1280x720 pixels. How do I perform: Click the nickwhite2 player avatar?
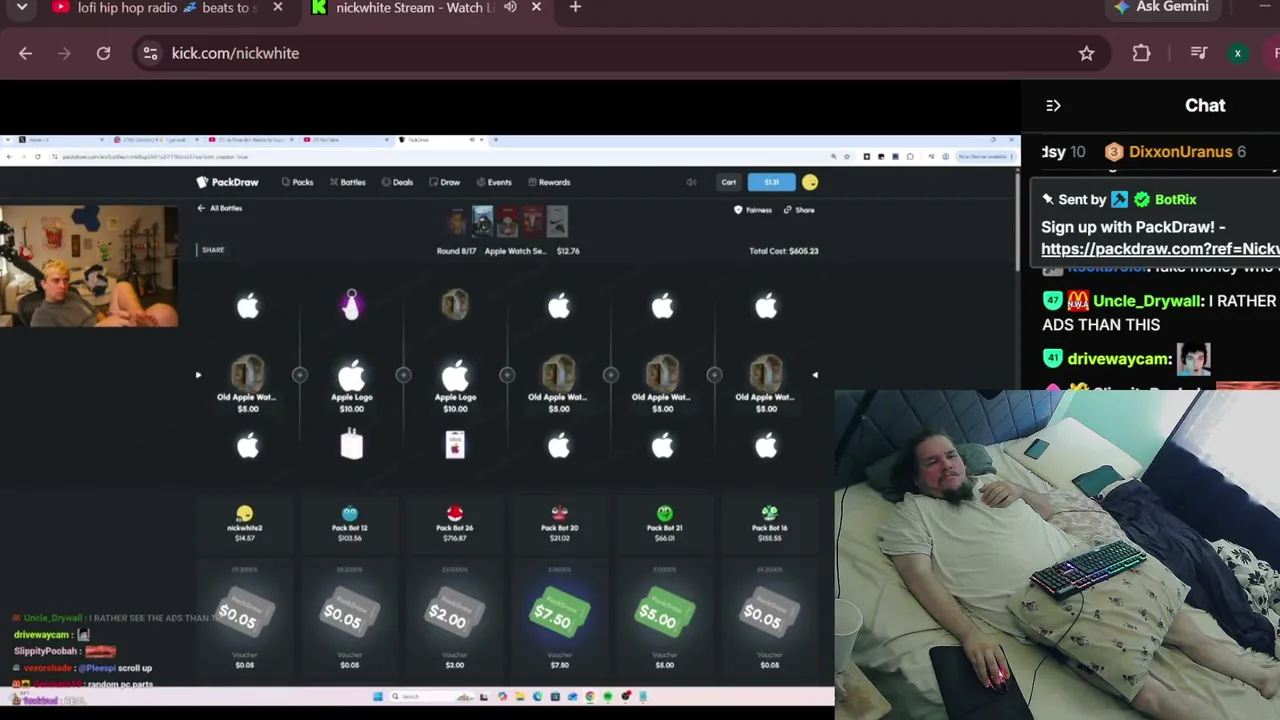[245, 514]
